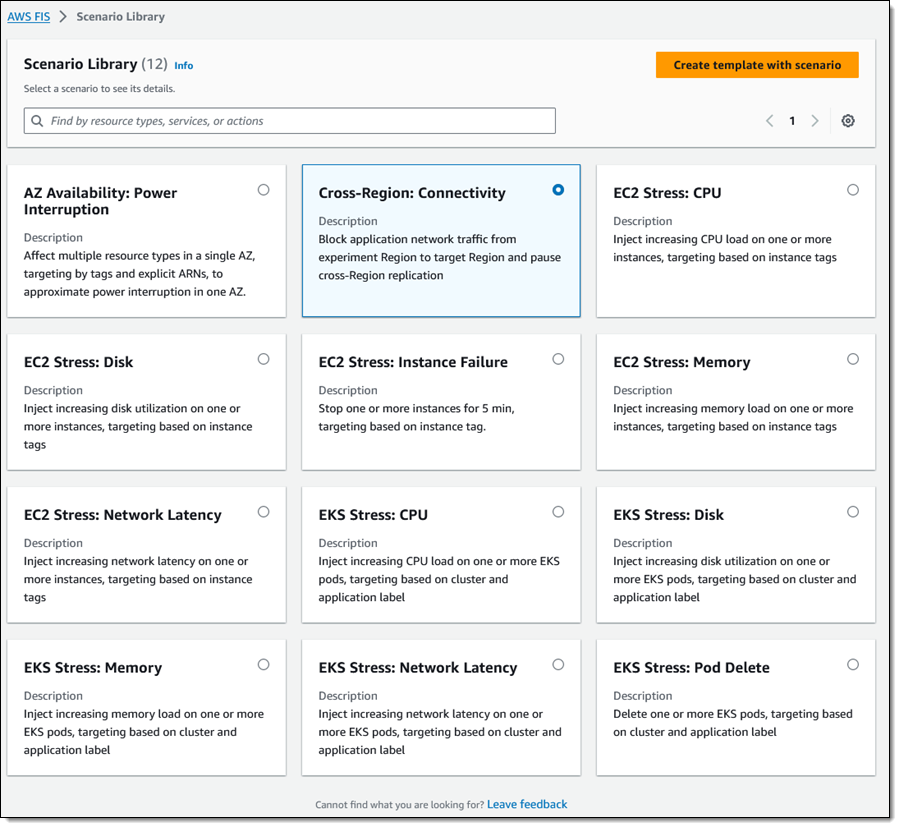Click page number 1 in pagination
This screenshot has width=900, height=828.
[x=792, y=121]
